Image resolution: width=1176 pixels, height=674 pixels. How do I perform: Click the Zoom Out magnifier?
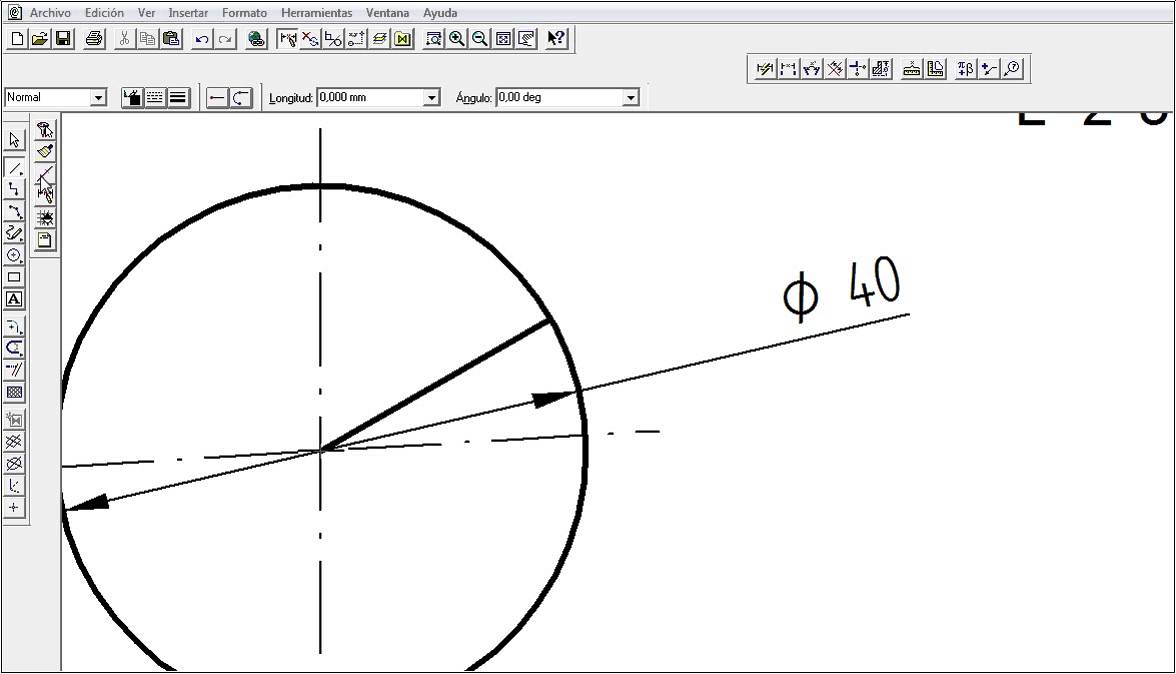point(480,39)
